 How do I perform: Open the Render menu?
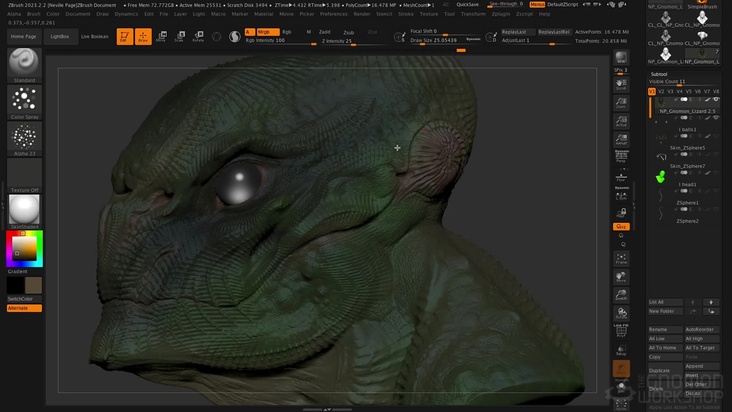click(x=361, y=14)
